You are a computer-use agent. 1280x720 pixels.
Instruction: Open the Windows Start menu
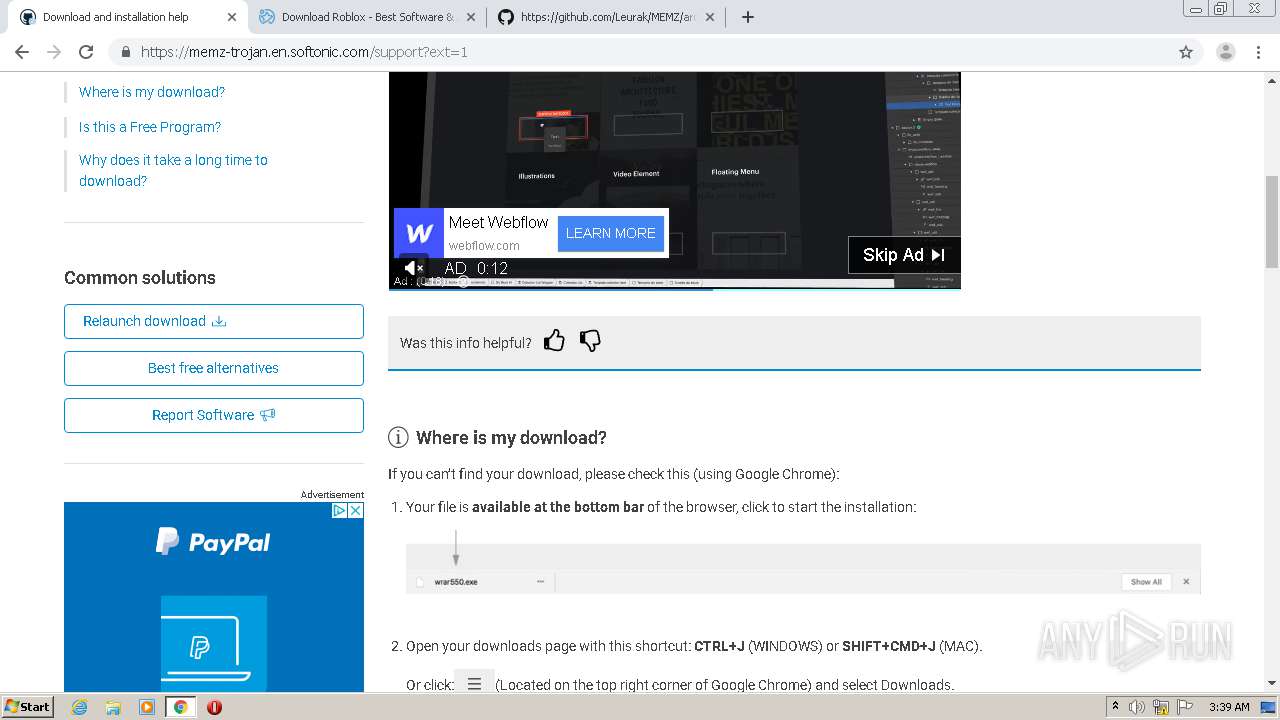(27, 707)
